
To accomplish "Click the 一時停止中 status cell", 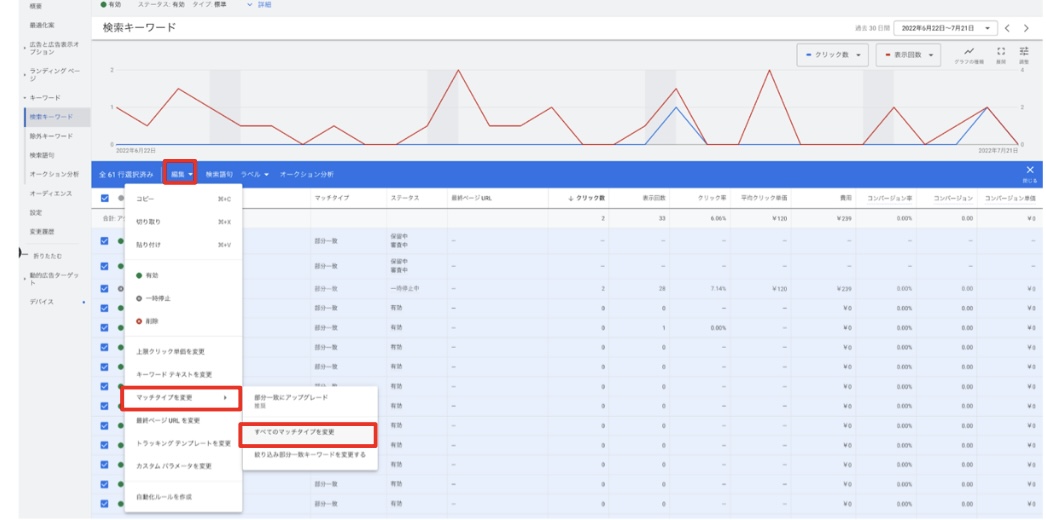I will pyautogui.click(x=405, y=289).
